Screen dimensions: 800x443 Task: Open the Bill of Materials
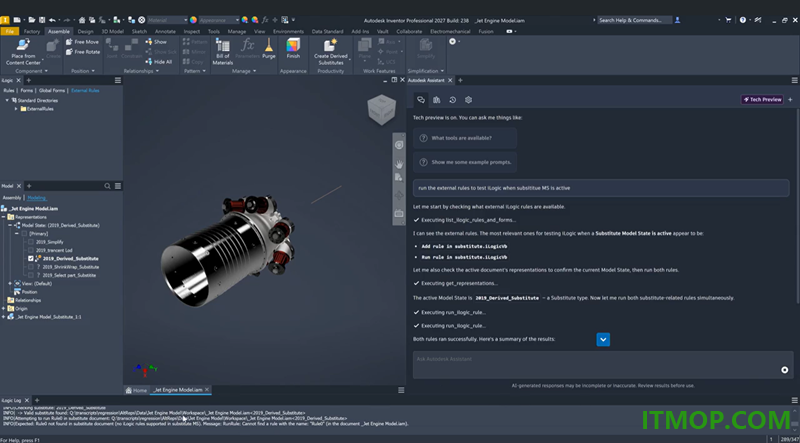222,52
